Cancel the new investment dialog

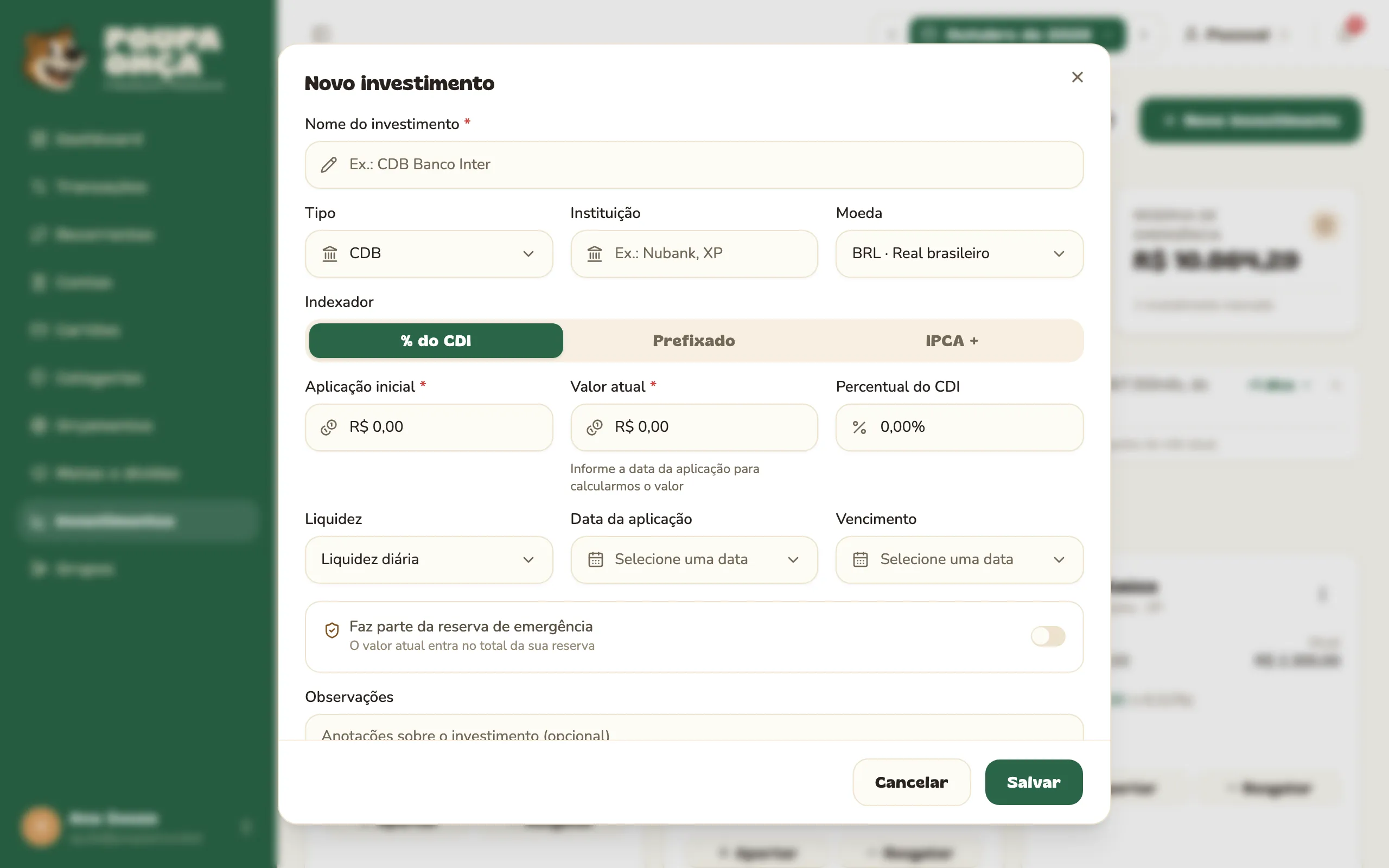[x=912, y=782]
